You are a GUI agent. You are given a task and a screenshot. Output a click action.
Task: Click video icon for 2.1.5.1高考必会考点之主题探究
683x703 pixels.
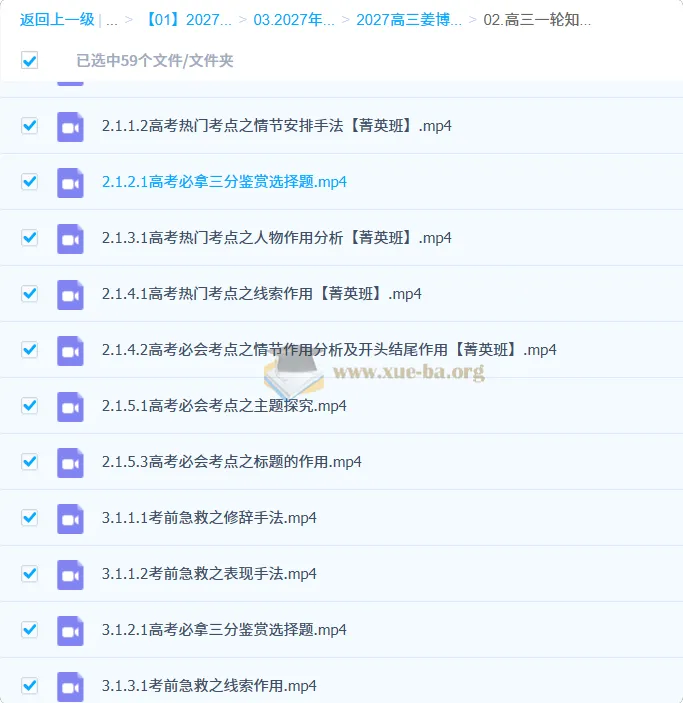coord(70,407)
